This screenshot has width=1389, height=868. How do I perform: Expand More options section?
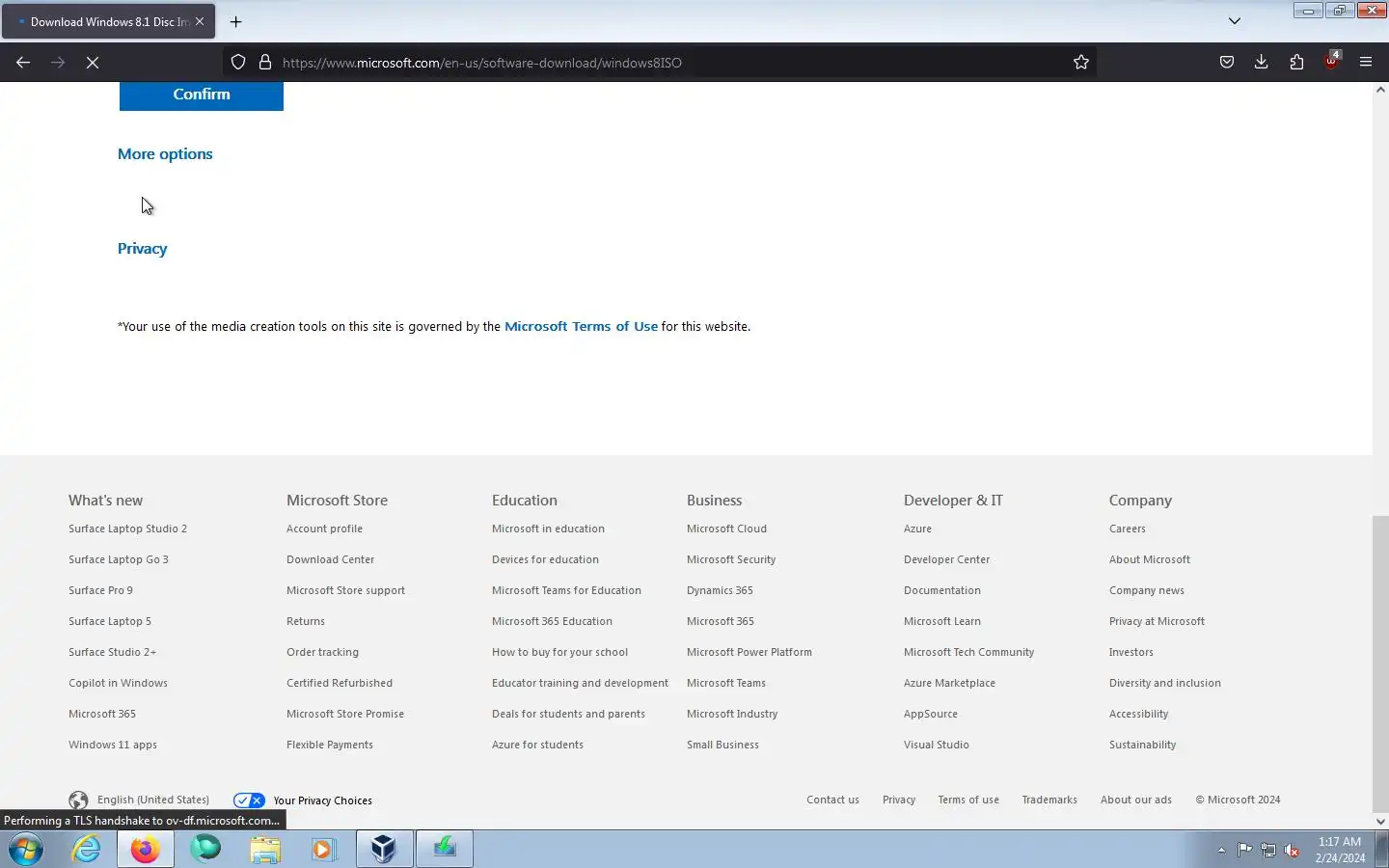pos(165,154)
